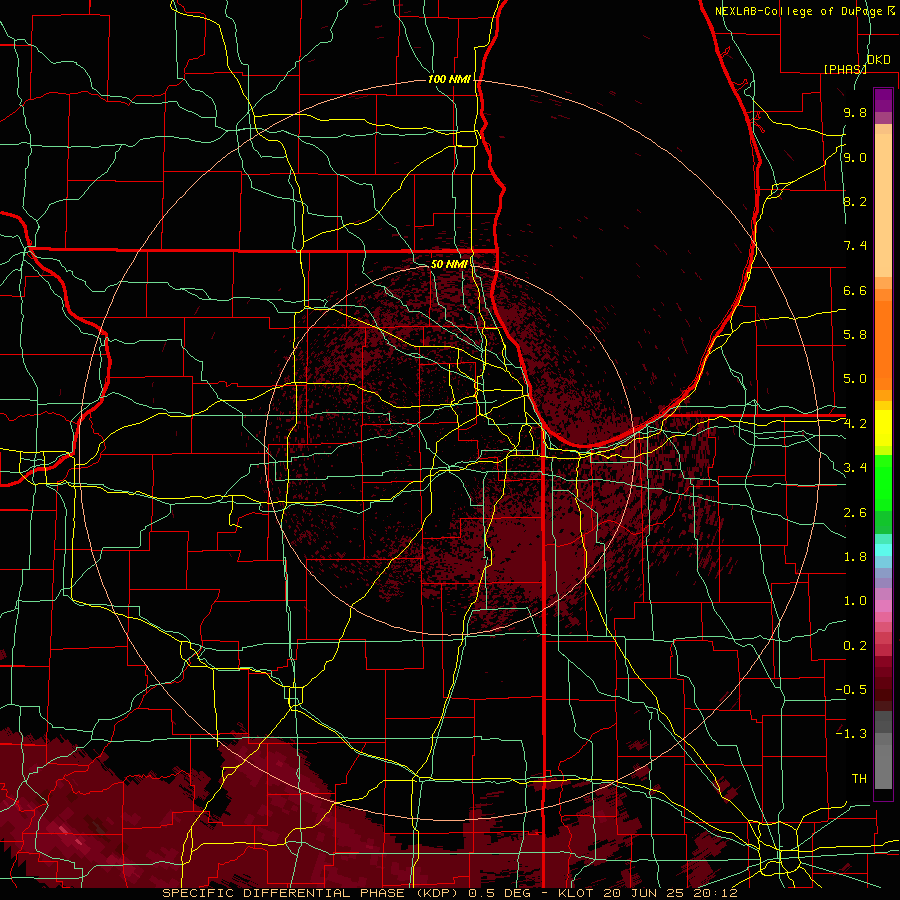Click the -1.3 value on the color scale
Viewport: 900px width, 900px height.
(x=851, y=734)
